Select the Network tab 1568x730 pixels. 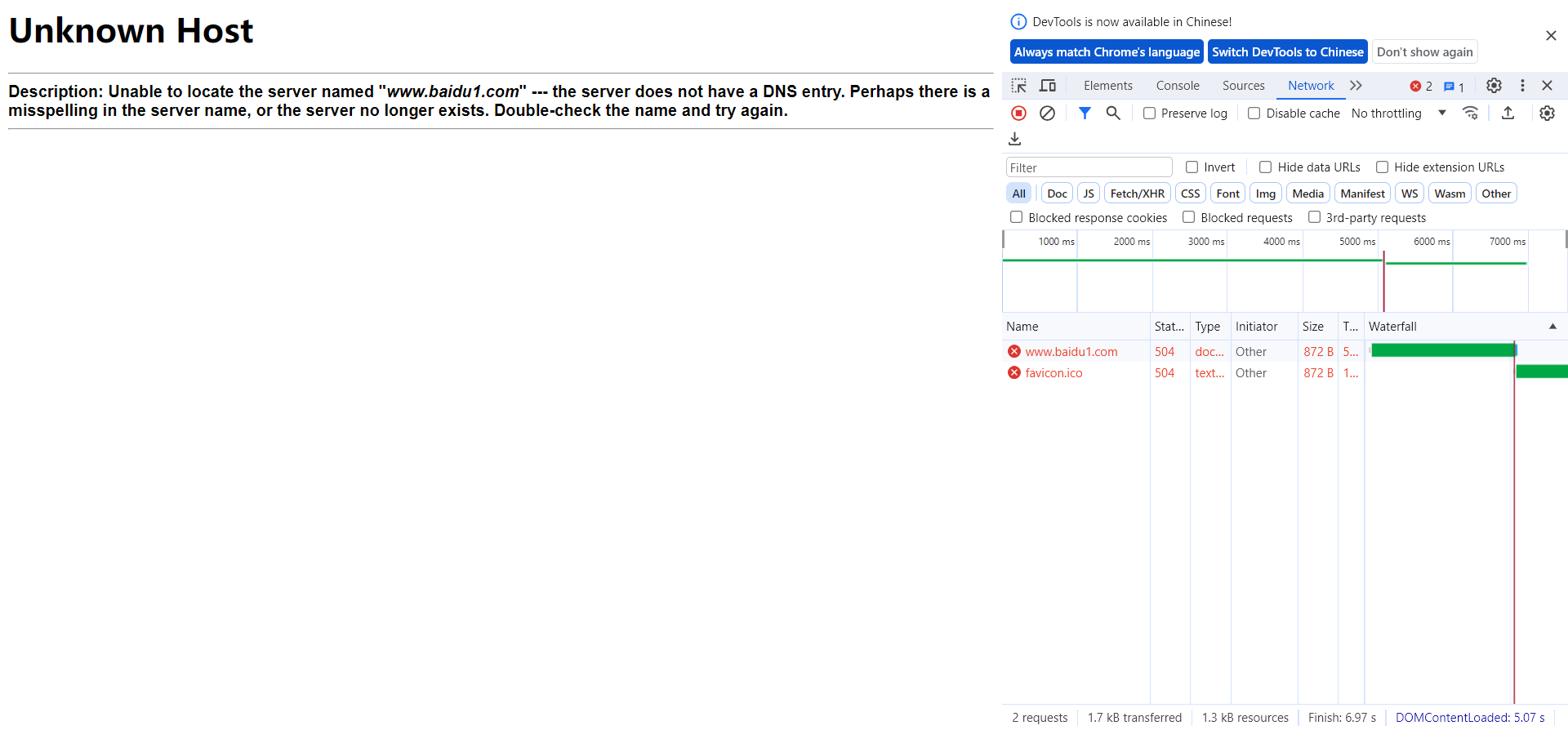[1311, 86]
